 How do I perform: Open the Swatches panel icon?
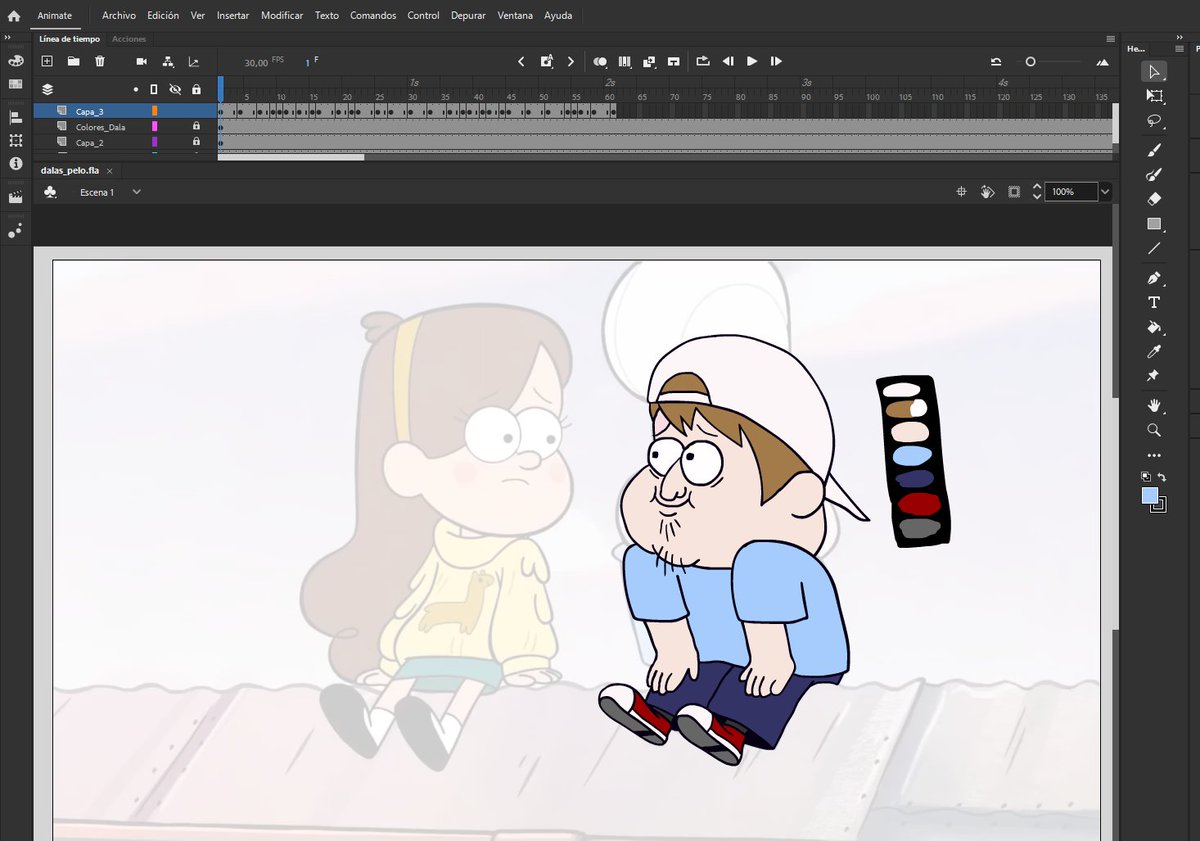tap(15, 84)
